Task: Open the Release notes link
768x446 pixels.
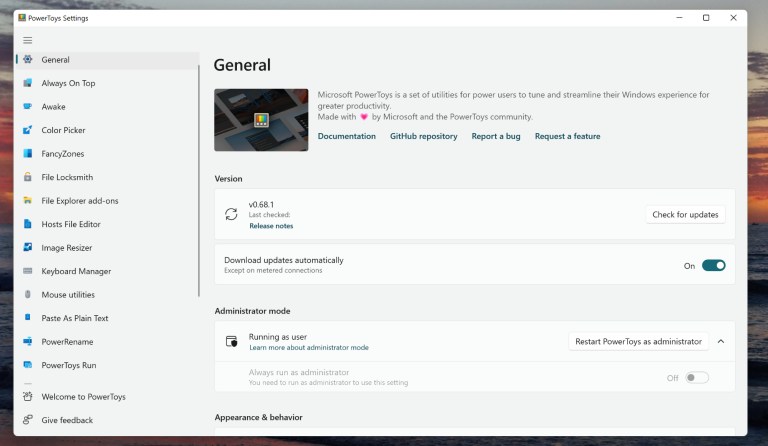Action: click(x=271, y=226)
